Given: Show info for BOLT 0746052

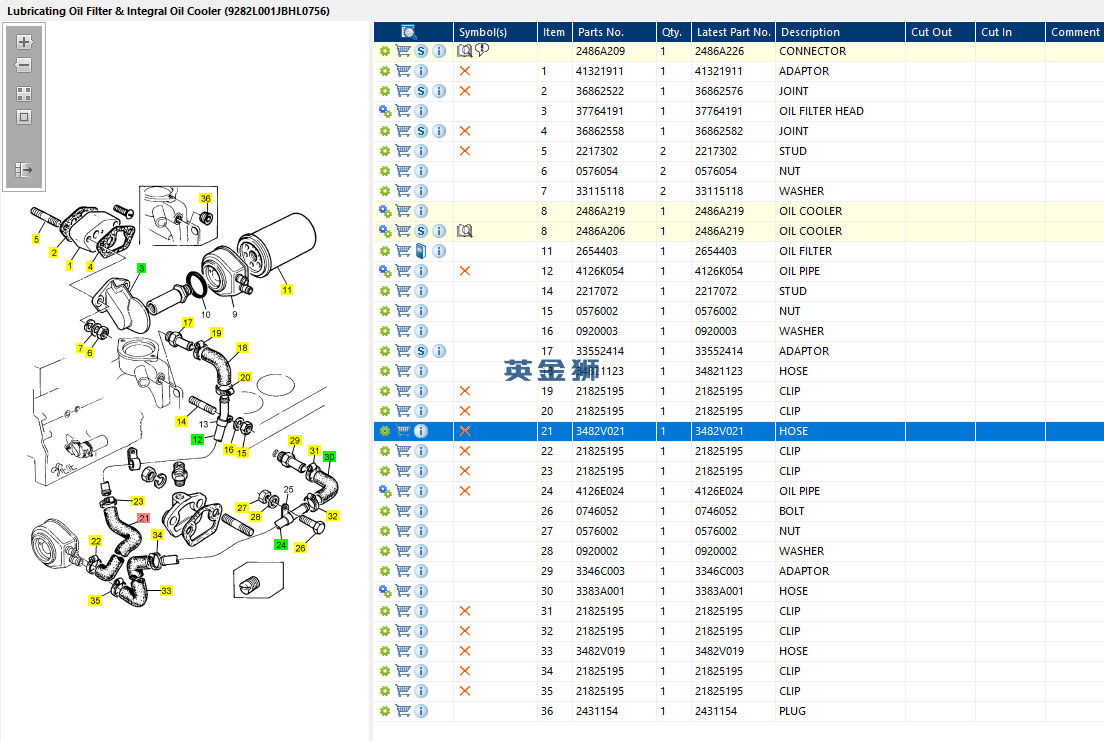Looking at the screenshot, I should (421, 511).
